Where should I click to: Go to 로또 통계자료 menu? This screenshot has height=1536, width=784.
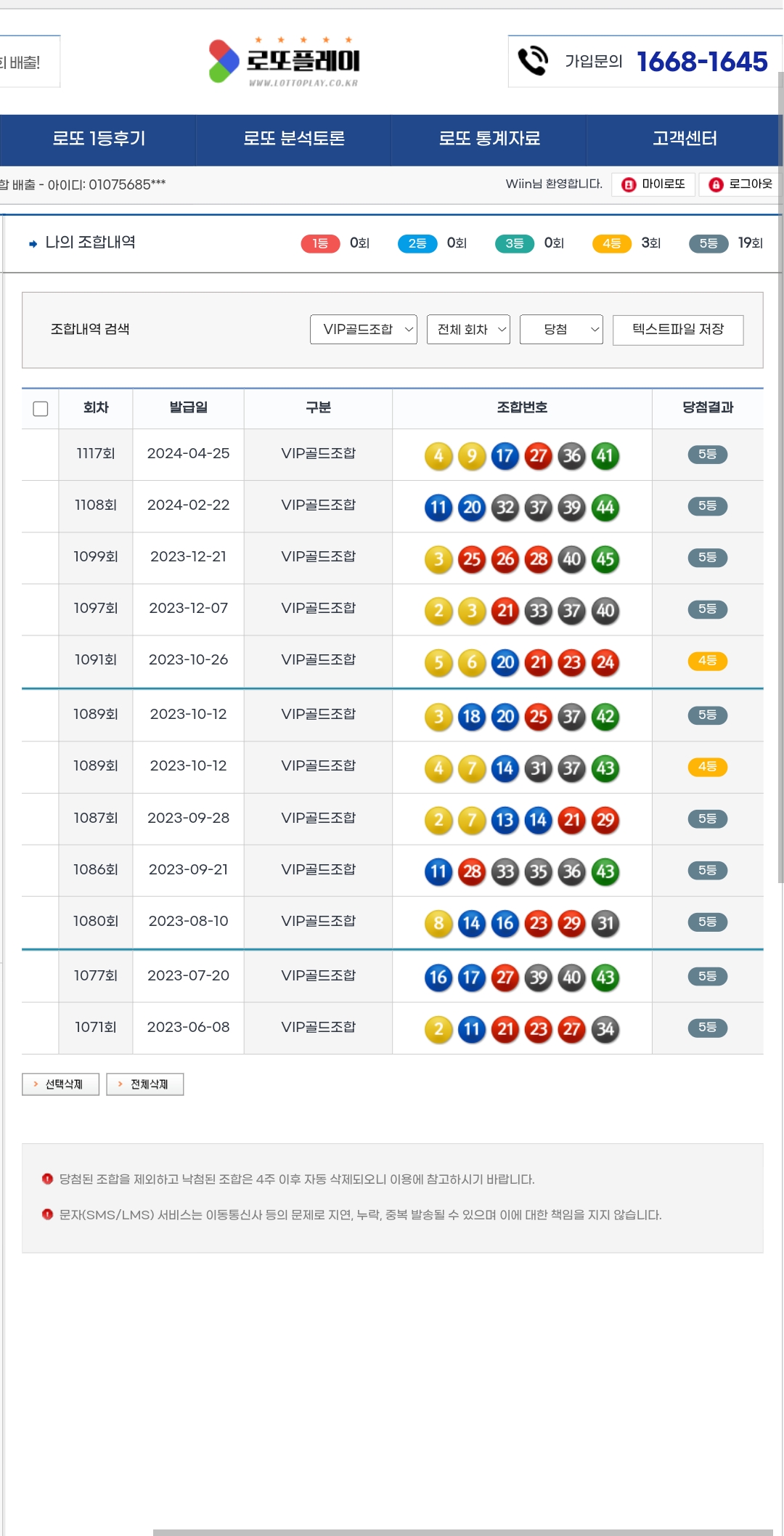pyautogui.click(x=489, y=139)
